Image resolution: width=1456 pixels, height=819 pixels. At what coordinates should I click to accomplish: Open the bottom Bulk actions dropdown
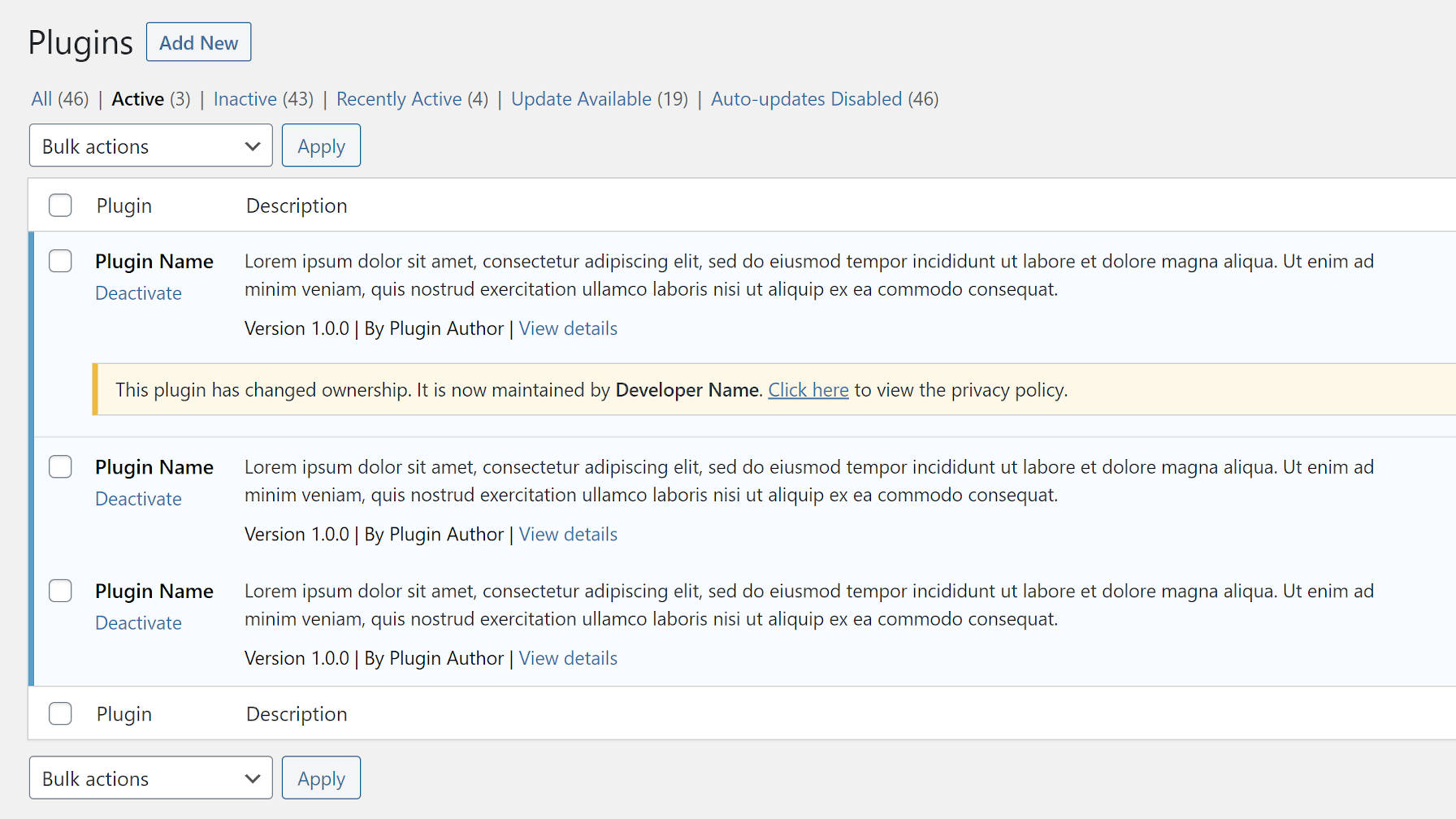click(150, 778)
